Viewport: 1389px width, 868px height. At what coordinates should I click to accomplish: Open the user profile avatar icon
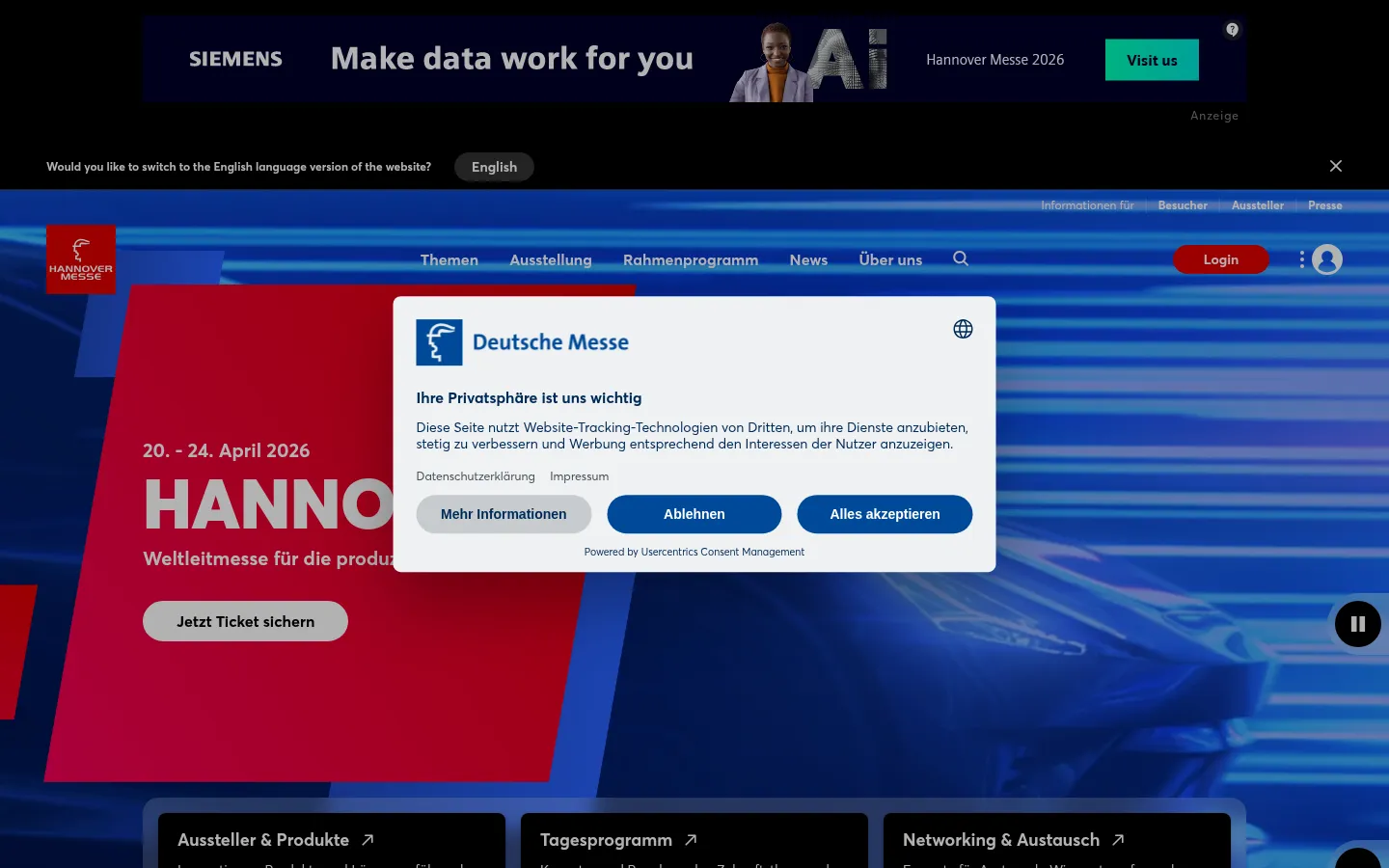(1327, 259)
